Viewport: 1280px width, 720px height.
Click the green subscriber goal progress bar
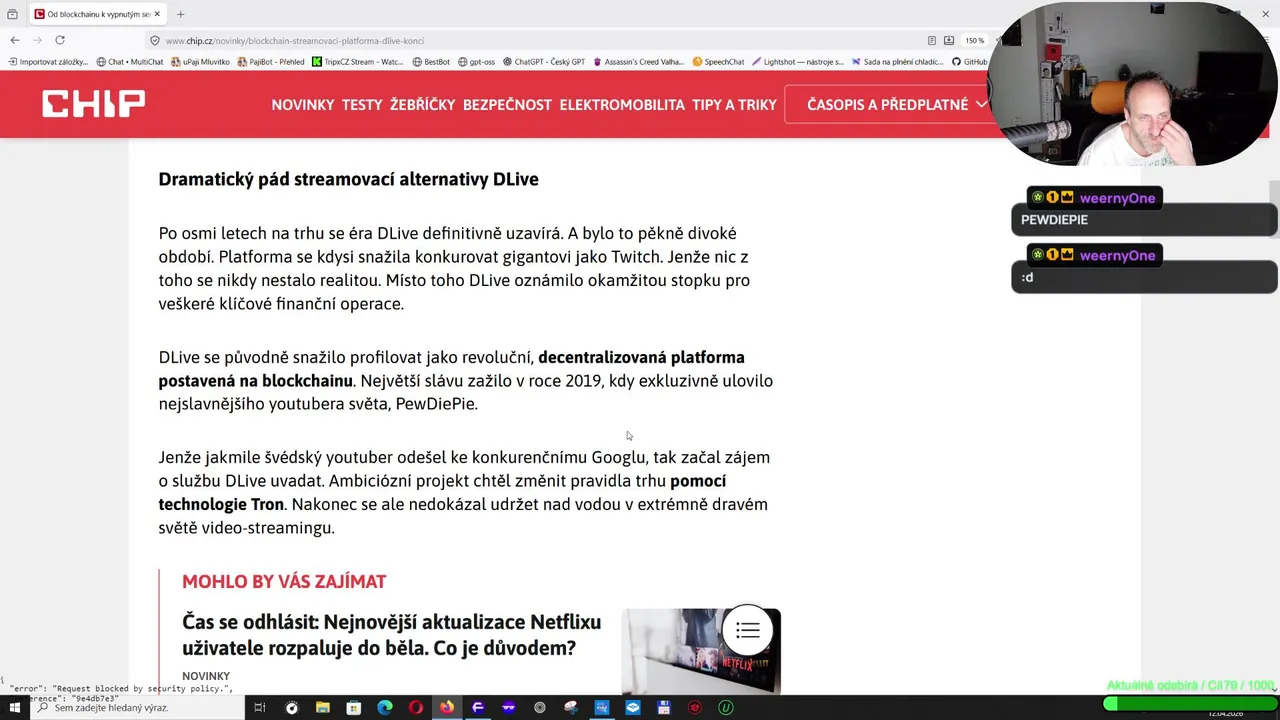coord(1189,704)
